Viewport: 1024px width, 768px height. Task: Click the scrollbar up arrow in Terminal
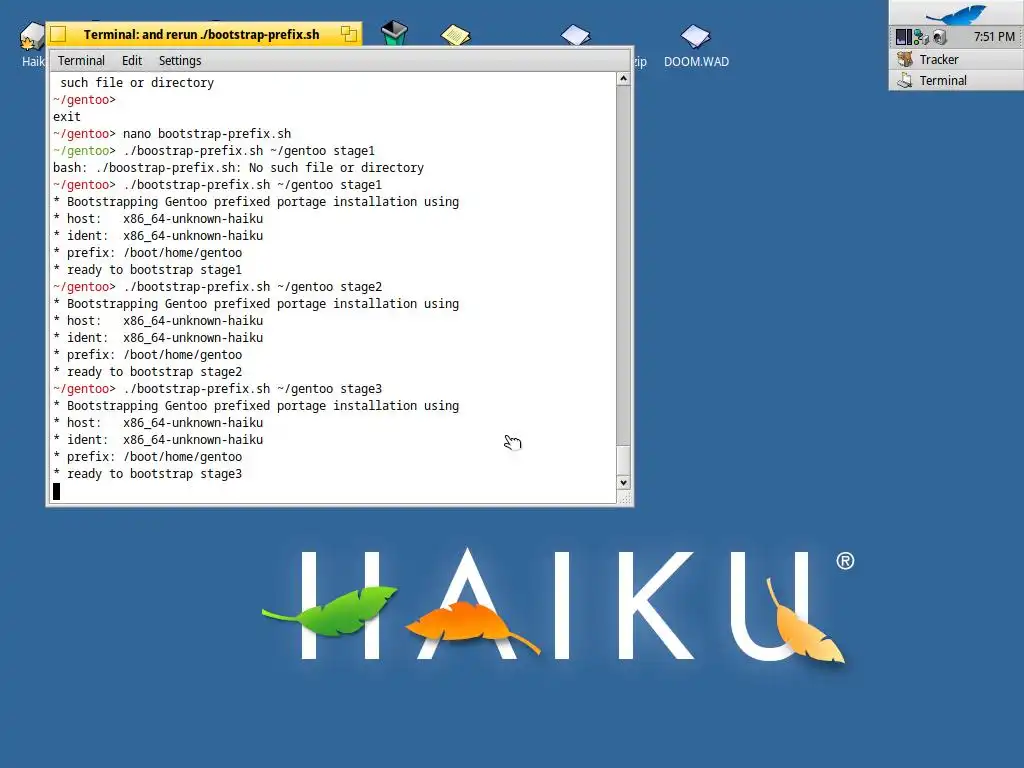coord(624,79)
